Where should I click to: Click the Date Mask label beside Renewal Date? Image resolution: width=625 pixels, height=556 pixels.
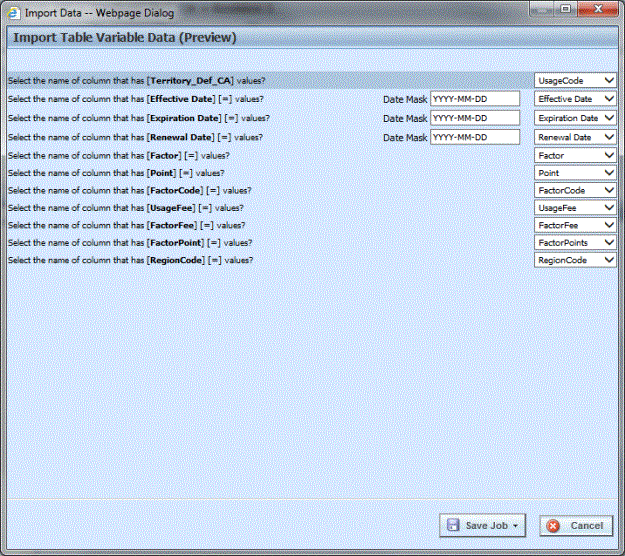(x=405, y=138)
